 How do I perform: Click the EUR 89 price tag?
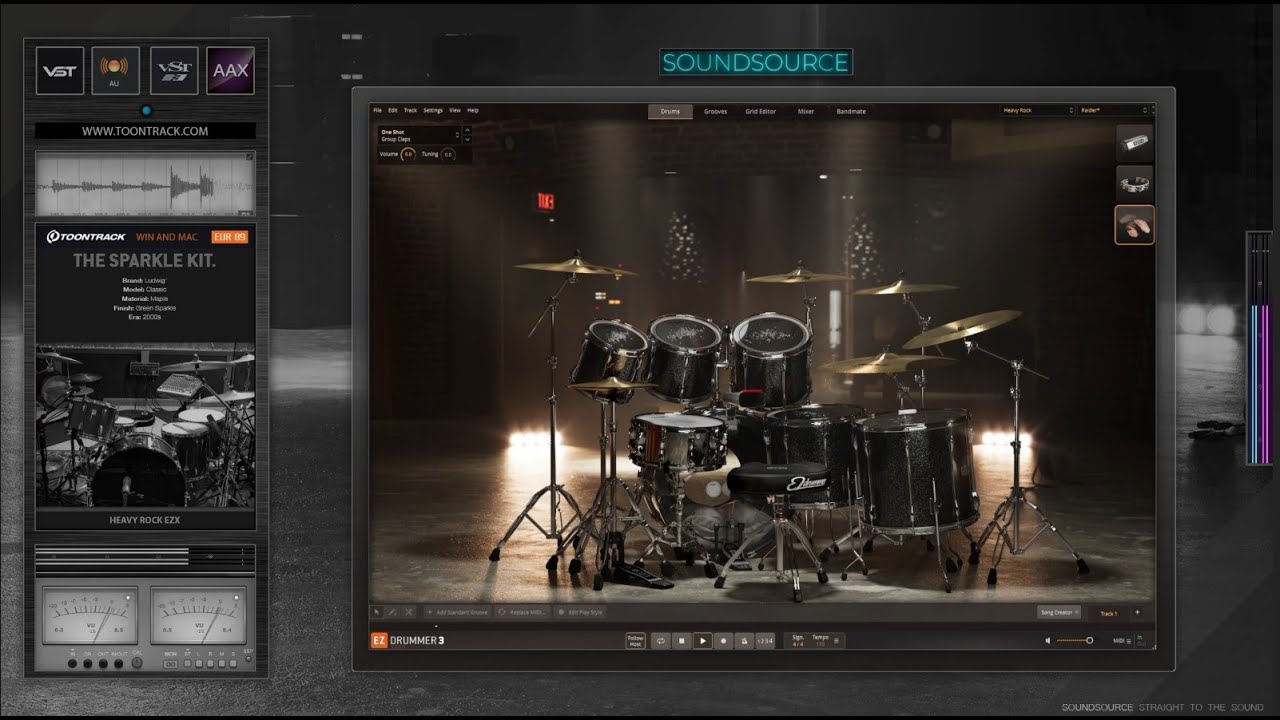point(230,237)
